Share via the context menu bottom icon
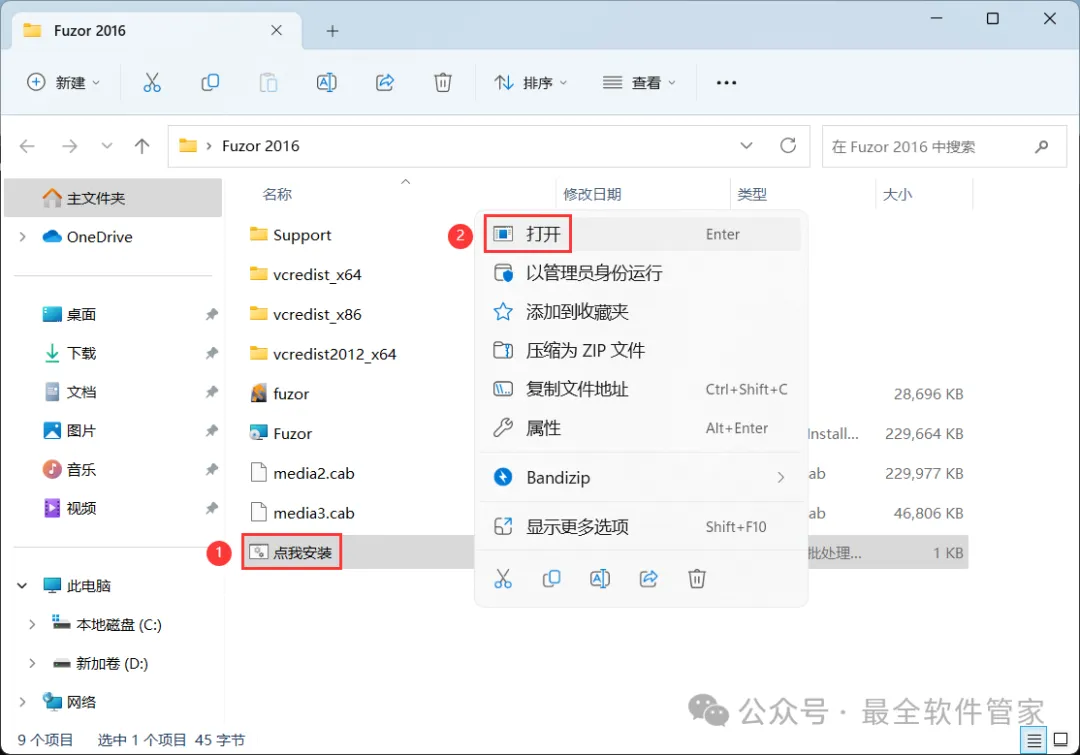Viewport: 1080px width, 755px height. [x=648, y=579]
